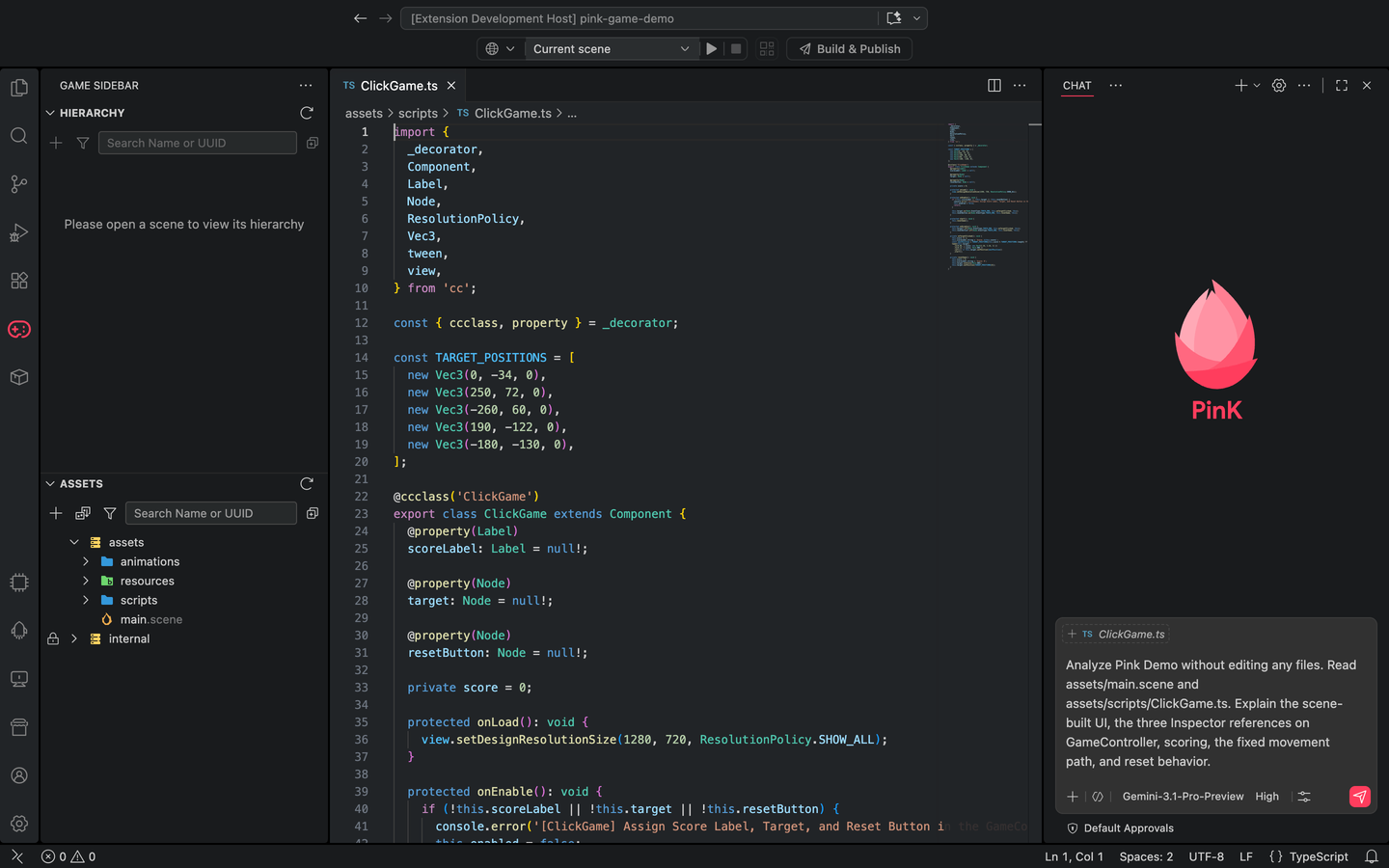Screen dimensions: 1389x868
Task: Change the High reasoning level
Action: 1267,797
